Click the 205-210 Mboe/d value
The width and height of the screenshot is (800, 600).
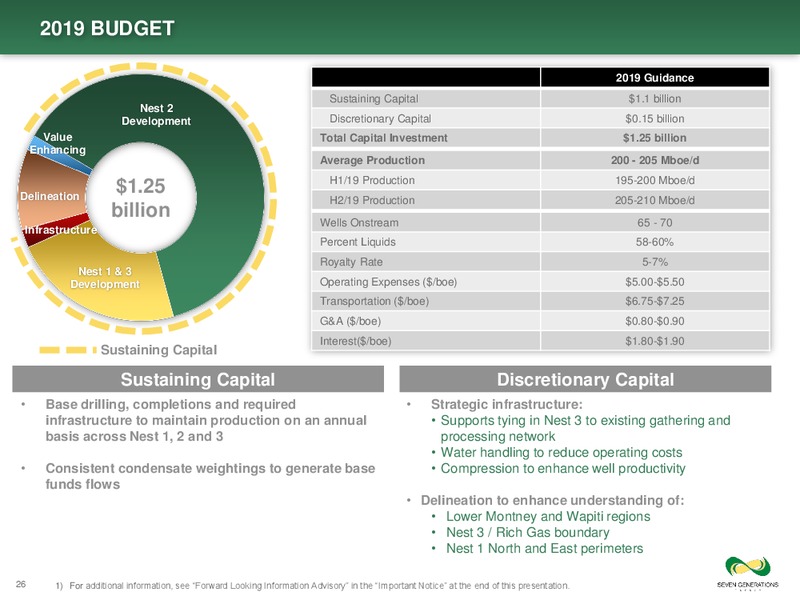point(655,200)
